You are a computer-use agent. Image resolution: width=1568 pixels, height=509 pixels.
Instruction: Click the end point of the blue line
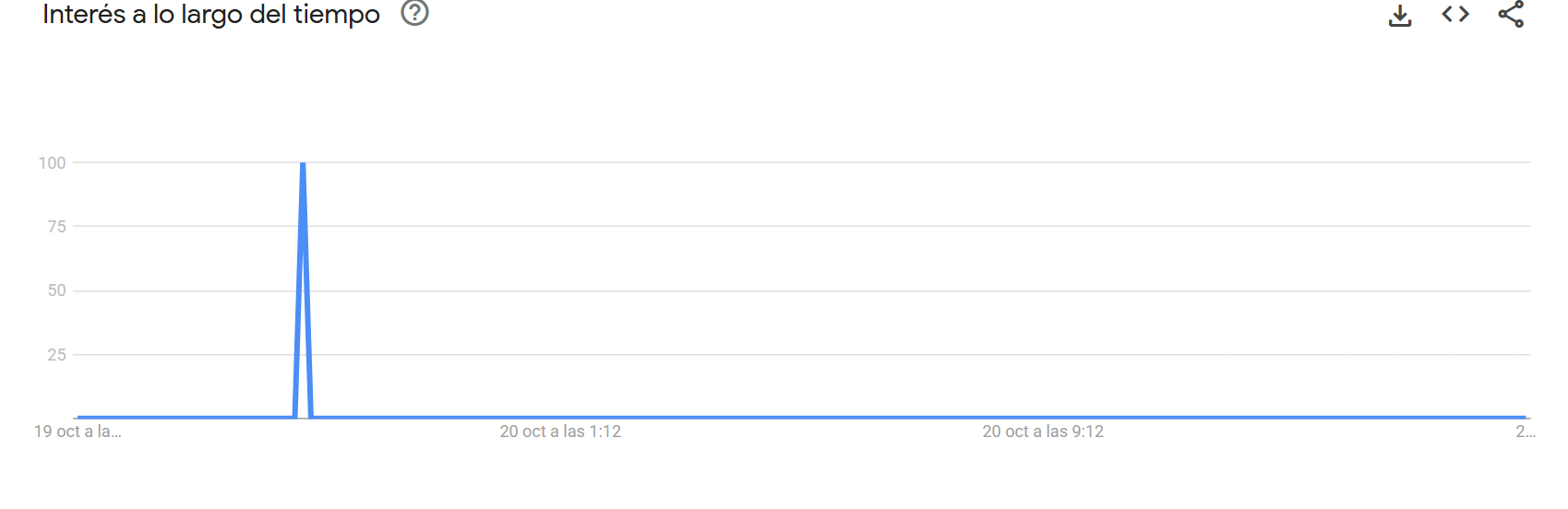click(x=1524, y=418)
